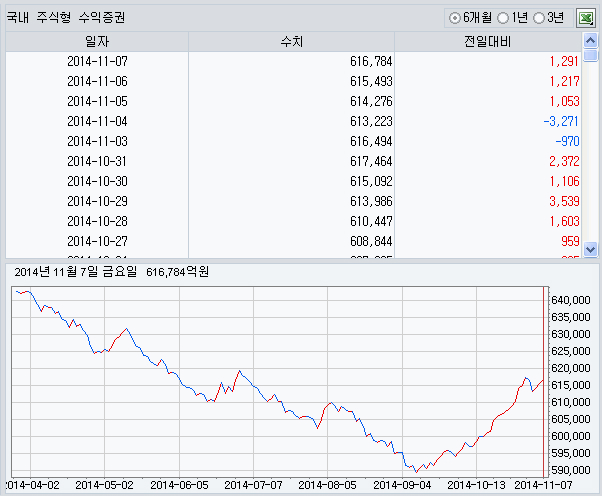Screen dimensions: 602x496
Task: Select the 1년 period radio button
Action: click(x=503, y=18)
